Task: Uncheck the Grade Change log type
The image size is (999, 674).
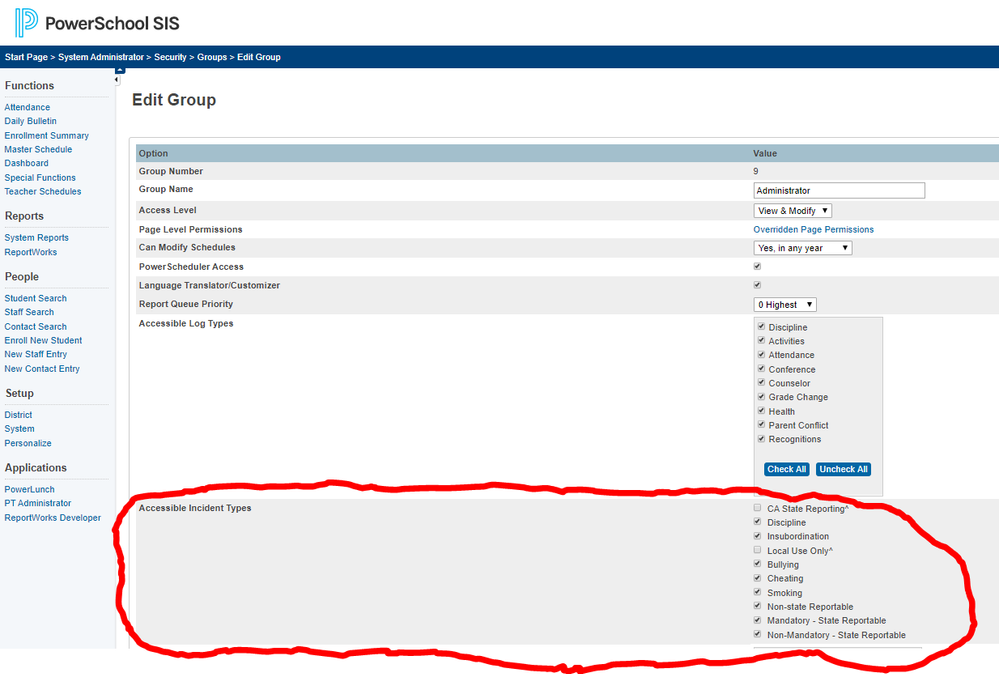Action: [x=761, y=396]
